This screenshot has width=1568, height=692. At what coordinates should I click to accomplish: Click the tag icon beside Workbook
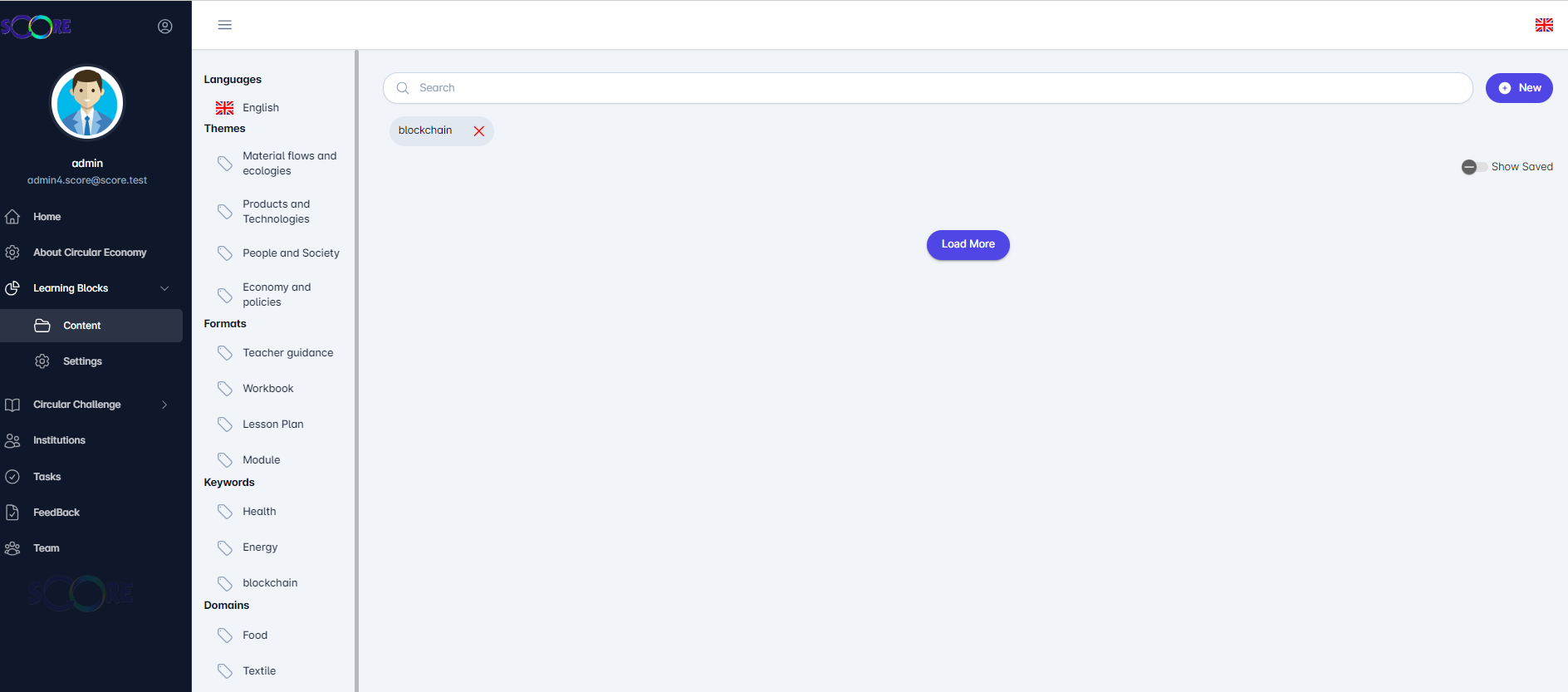point(224,389)
